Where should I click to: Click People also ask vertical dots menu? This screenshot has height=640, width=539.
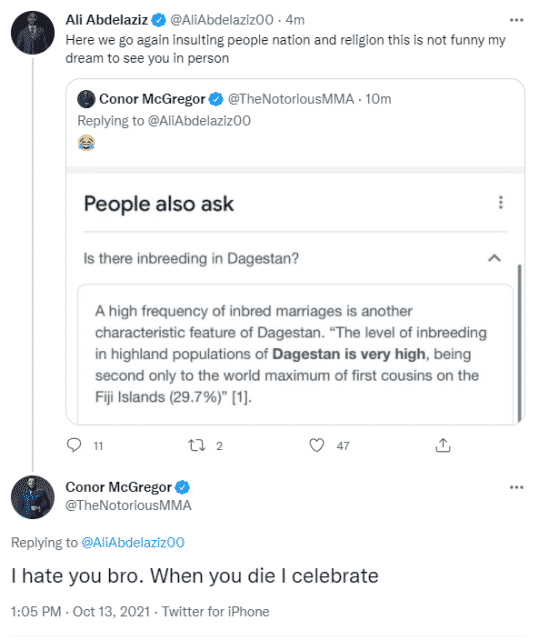point(501,202)
